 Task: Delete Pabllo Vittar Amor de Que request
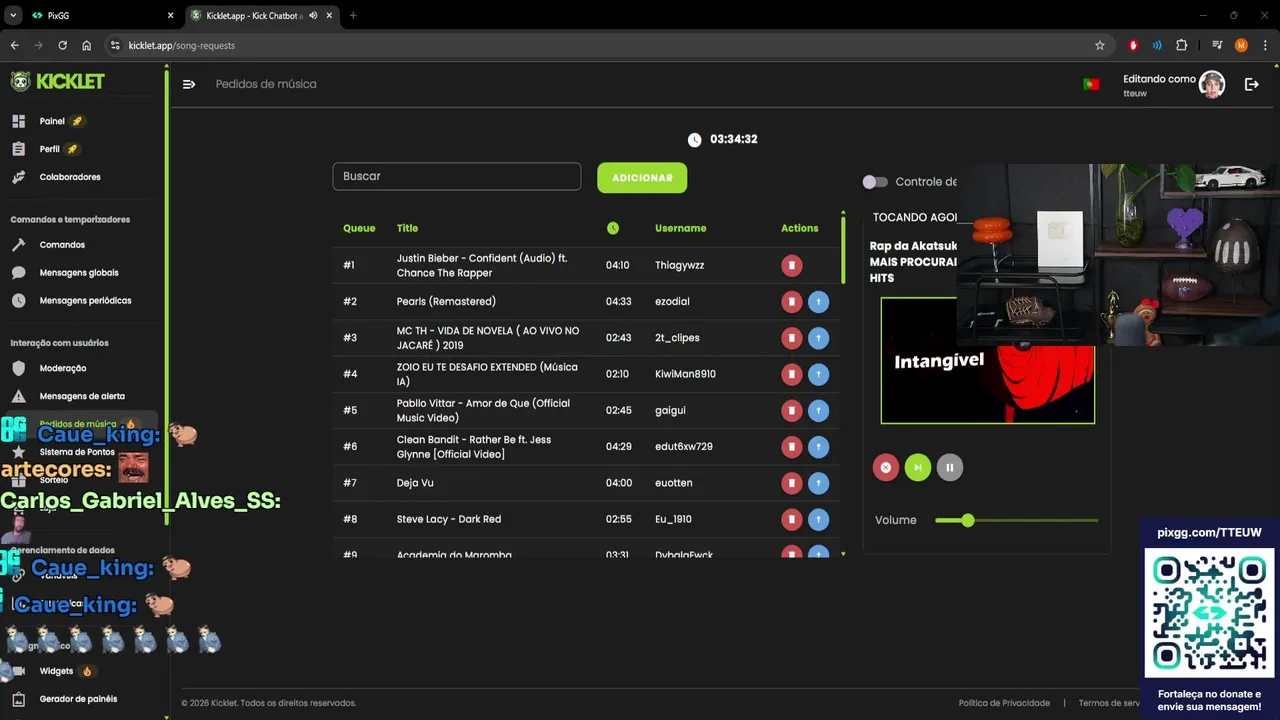click(x=791, y=410)
